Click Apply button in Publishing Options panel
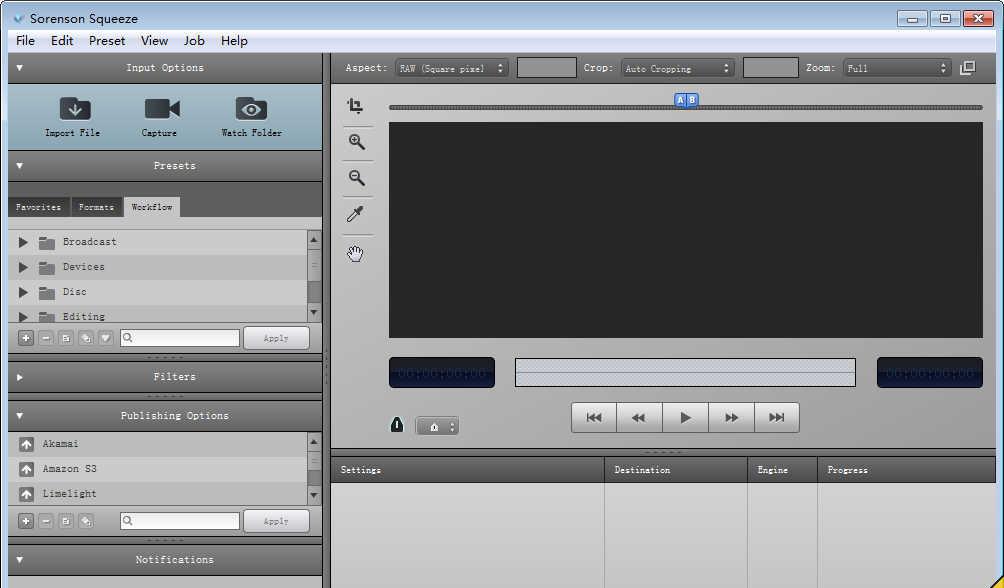The height and width of the screenshot is (588, 1004). 276,521
